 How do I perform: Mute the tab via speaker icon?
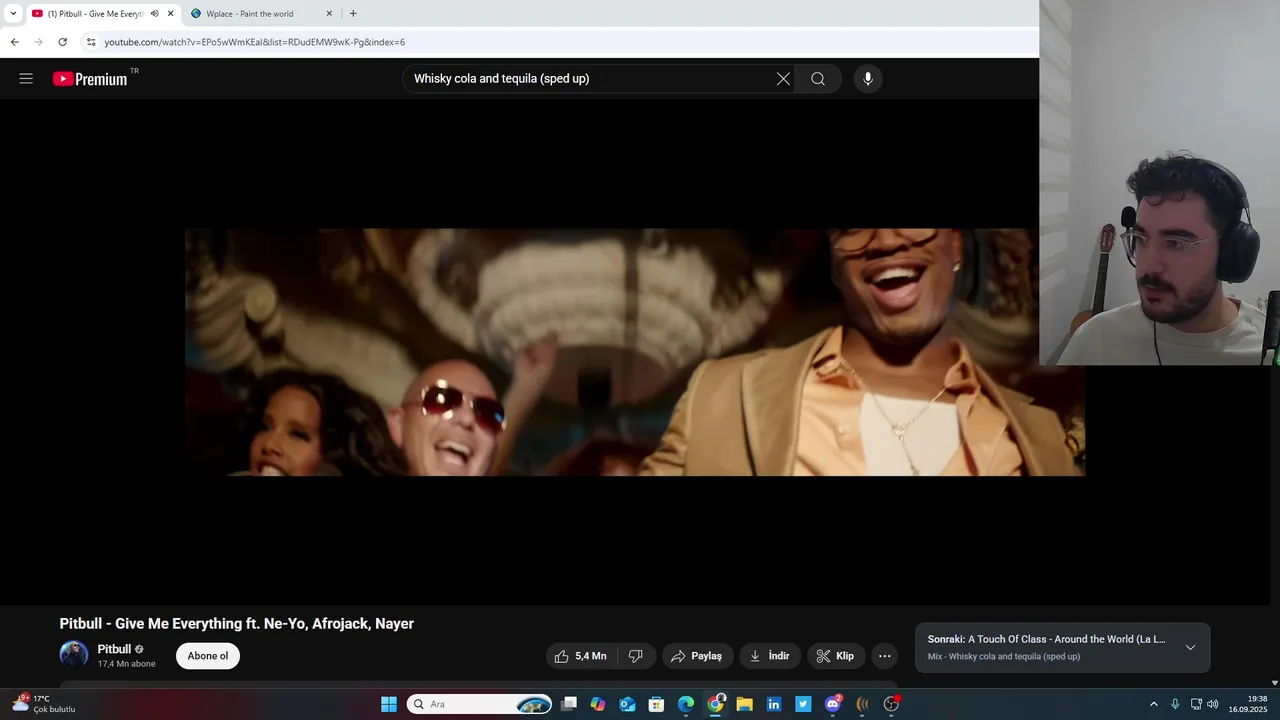154,14
